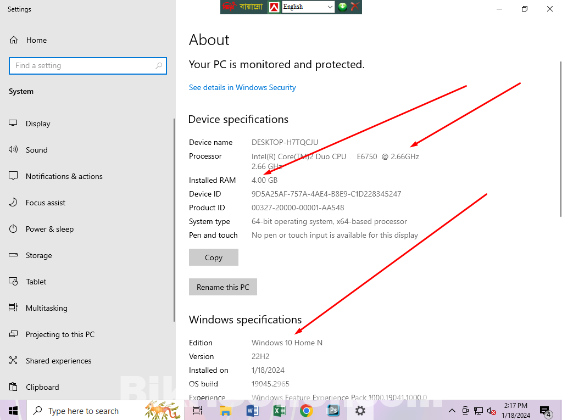The width and height of the screenshot is (562, 420).
Task: Click the About page heading
Action: pyautogui.click(x=209, y=40)
